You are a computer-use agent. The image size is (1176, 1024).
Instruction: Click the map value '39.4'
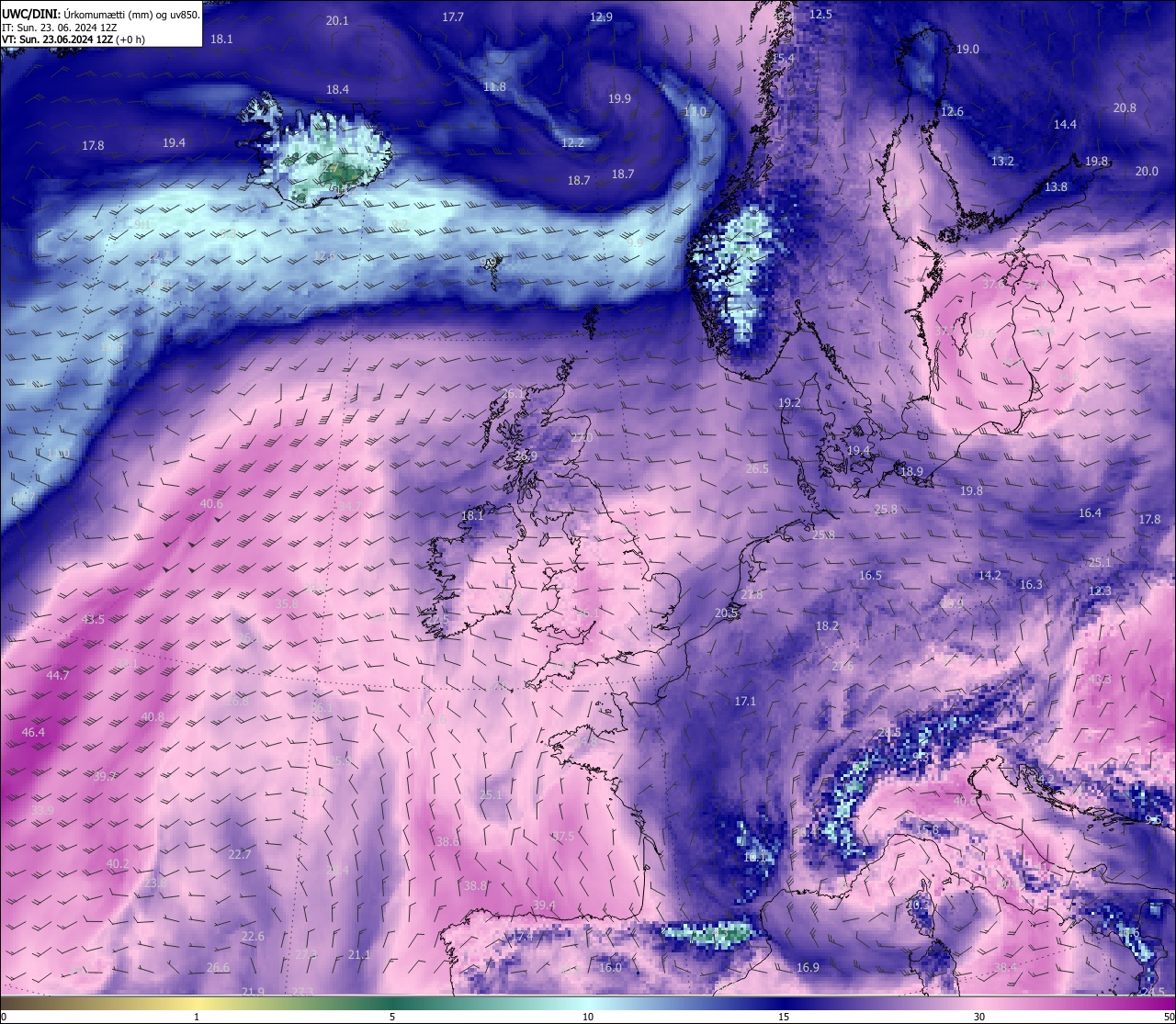544,905
